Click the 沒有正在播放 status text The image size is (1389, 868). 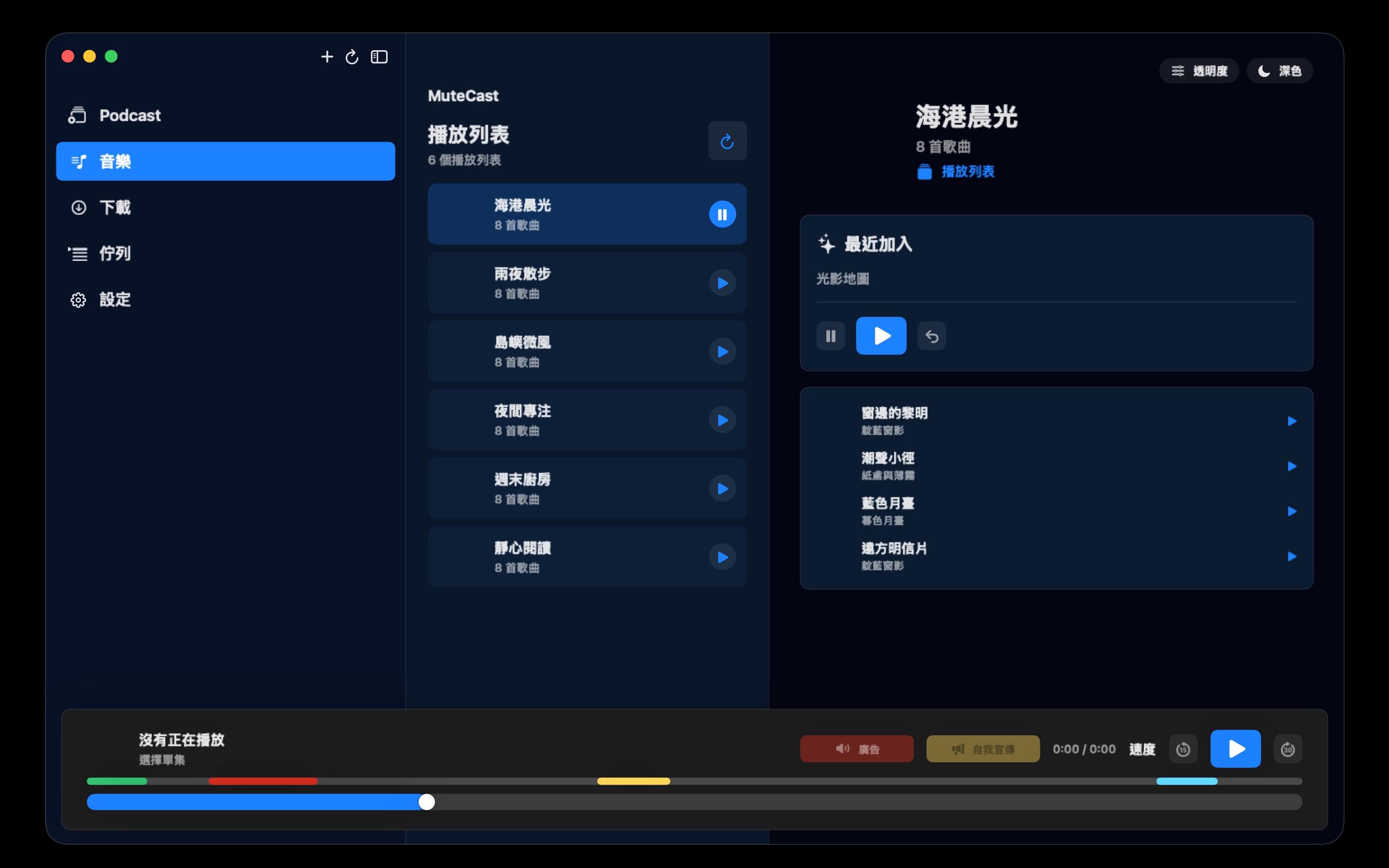pos(181,739)
